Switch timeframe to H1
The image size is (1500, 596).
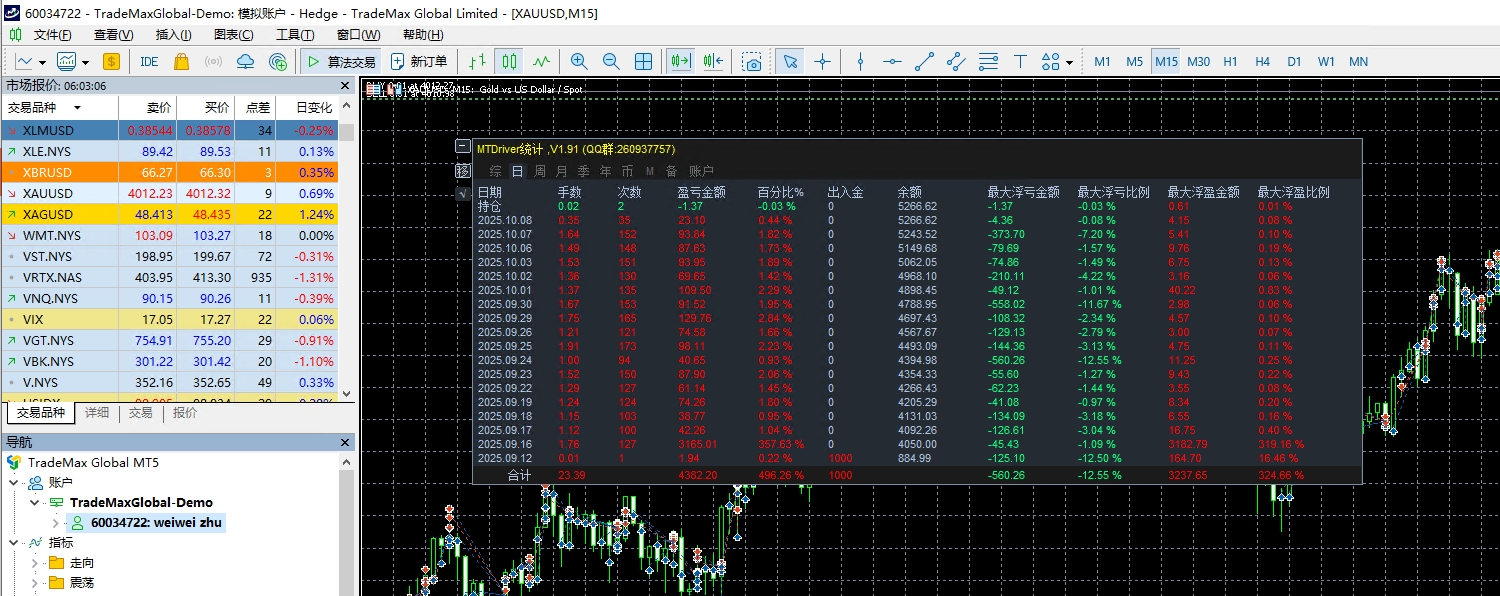pyautogui.click(x=1230, y=61)
